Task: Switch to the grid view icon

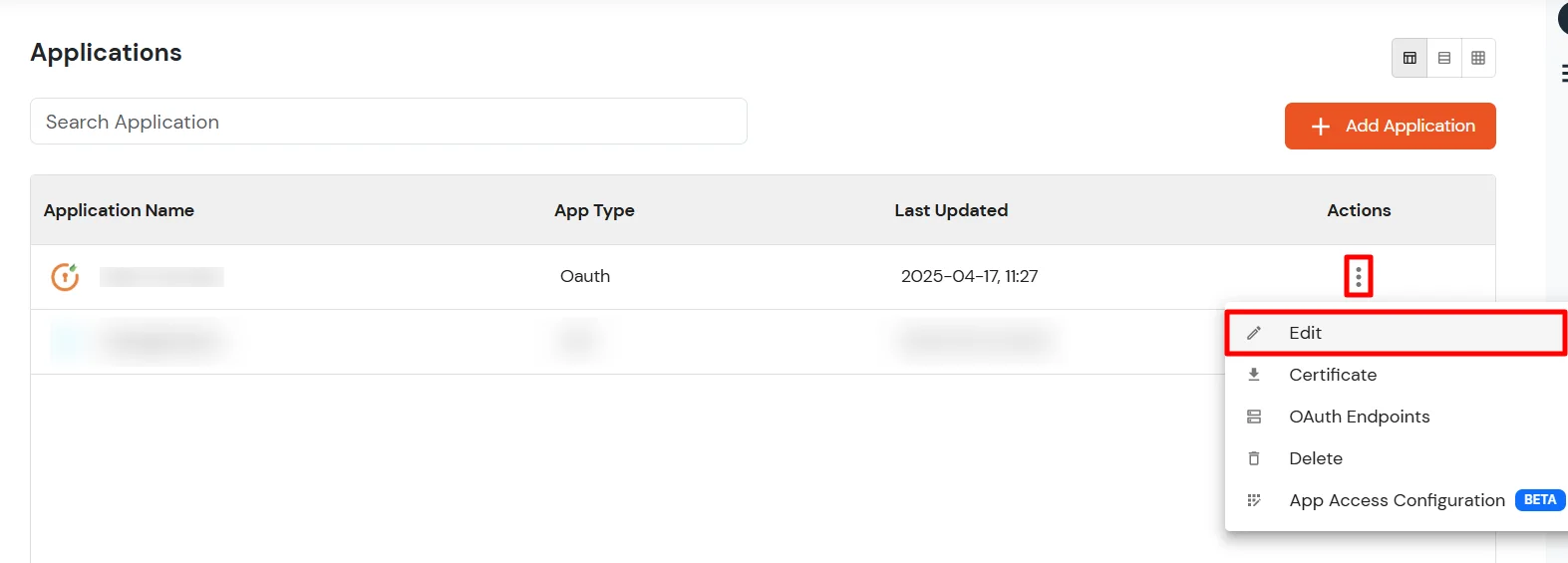Action: pyautogui.click(x=1478, y=58)
